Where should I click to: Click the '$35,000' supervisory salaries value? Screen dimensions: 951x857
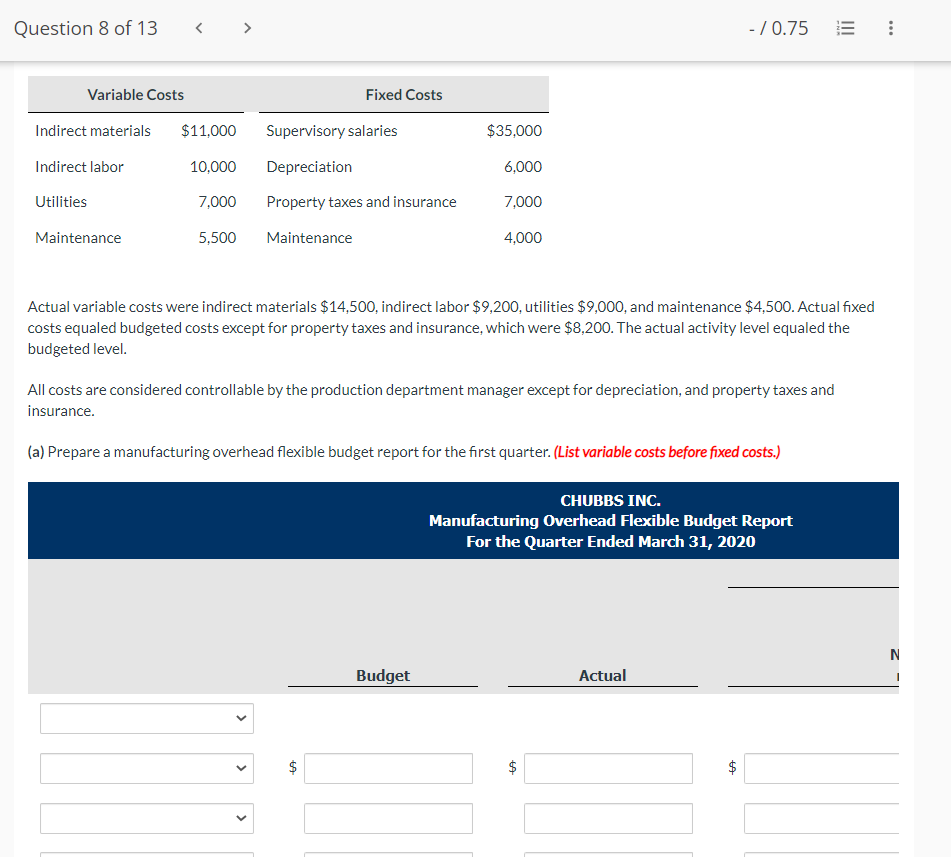click(x=514, y=130)
